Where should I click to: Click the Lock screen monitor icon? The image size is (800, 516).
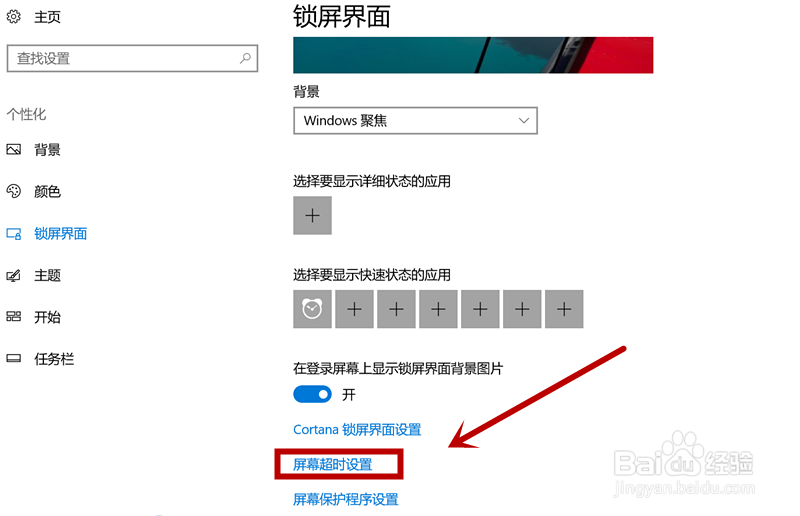pyautogui.click(x=14, y=234)
